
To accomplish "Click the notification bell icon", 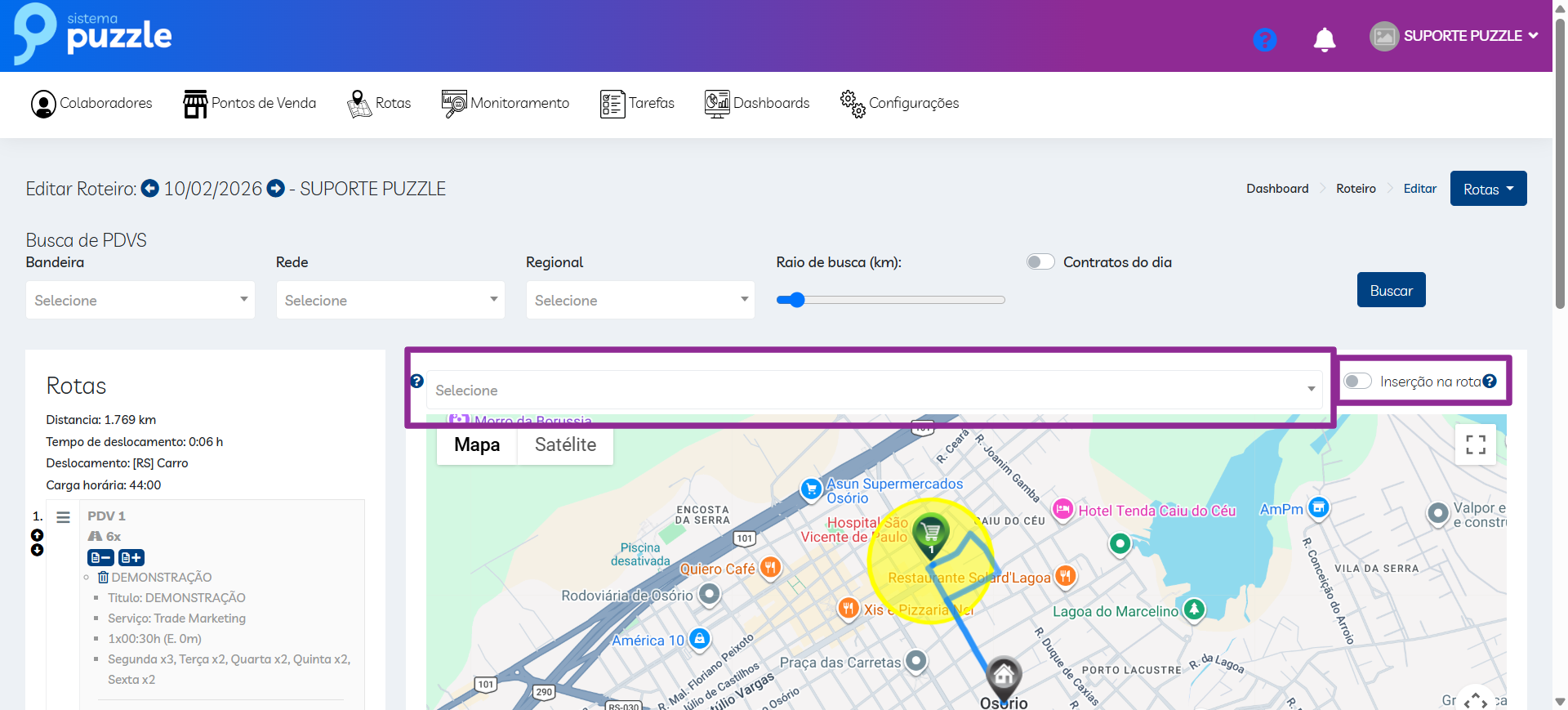I will coord(1324,39).
